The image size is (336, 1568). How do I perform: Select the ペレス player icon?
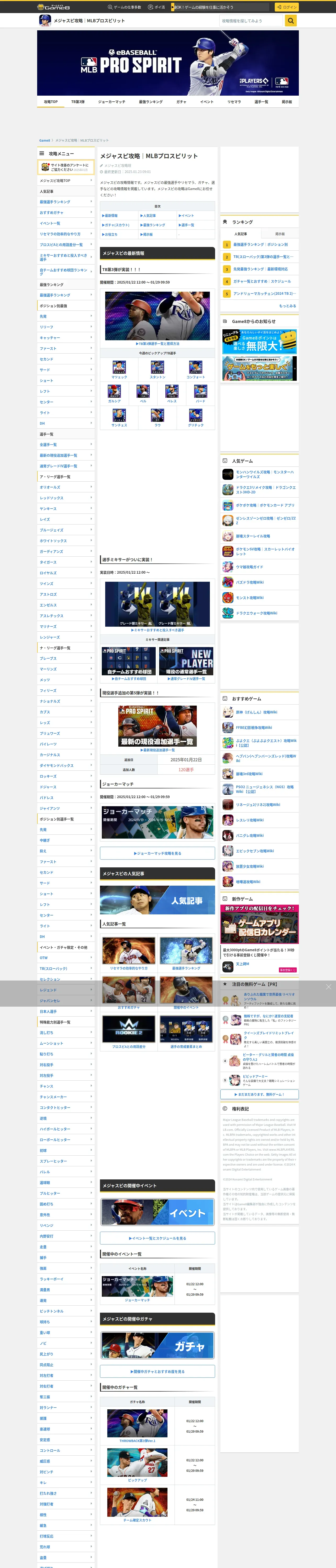[172, 391]
